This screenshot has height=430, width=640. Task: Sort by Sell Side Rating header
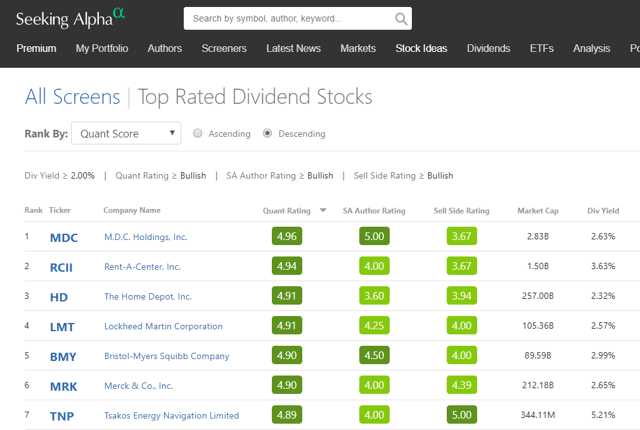tap(461, 211)
